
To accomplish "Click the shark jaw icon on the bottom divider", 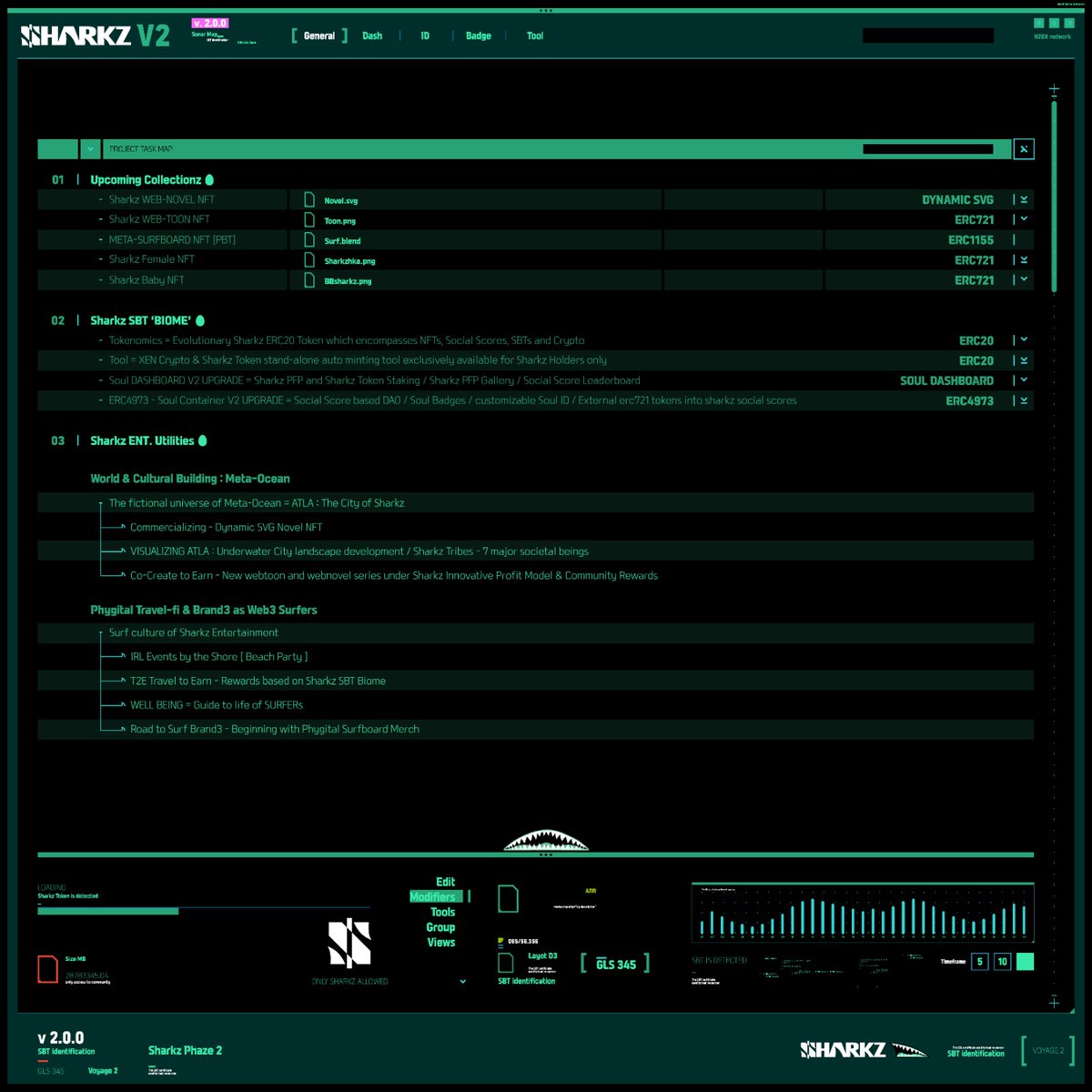I will click(x=546, y=840).
